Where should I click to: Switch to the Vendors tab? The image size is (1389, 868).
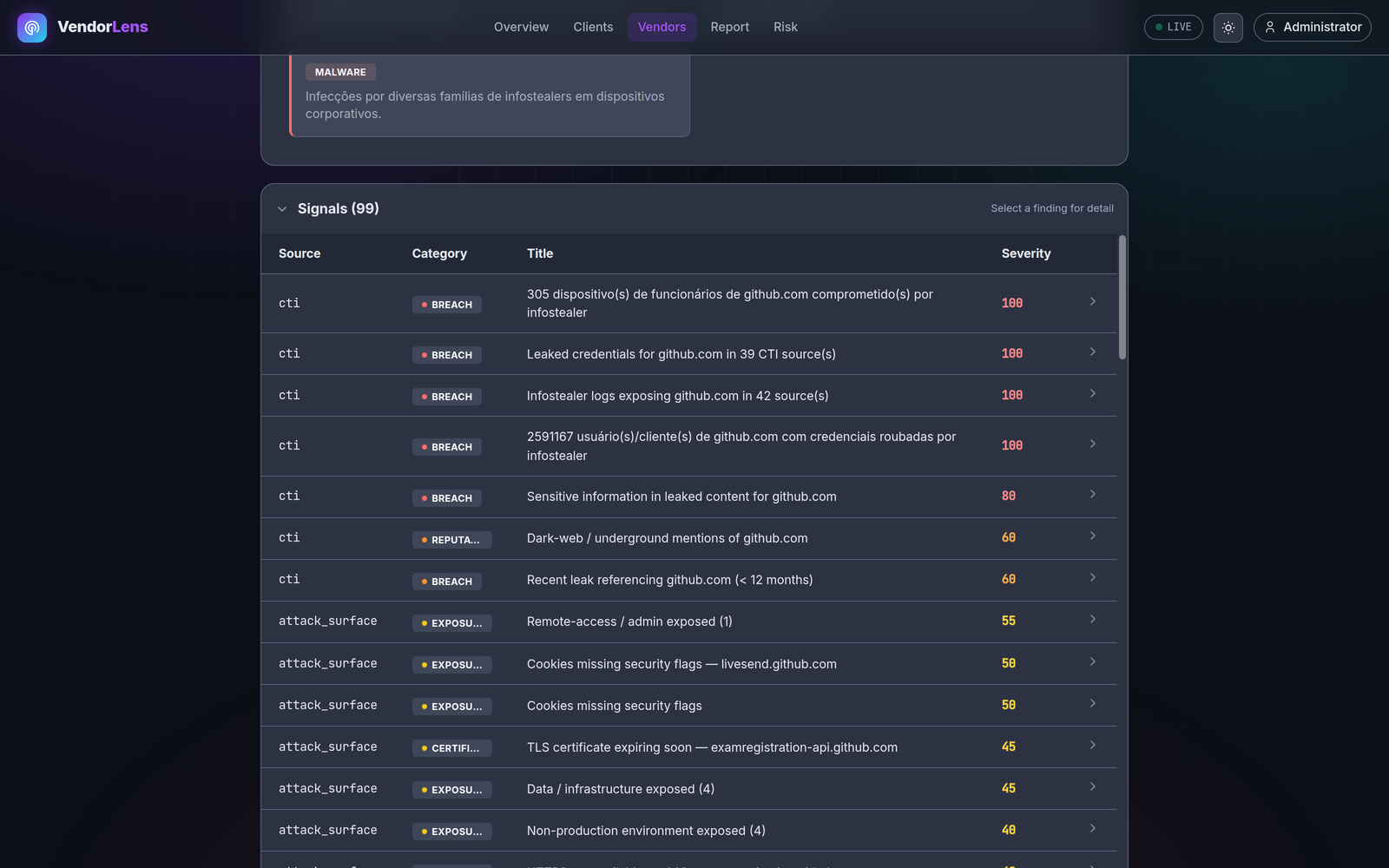click(662, 27)
